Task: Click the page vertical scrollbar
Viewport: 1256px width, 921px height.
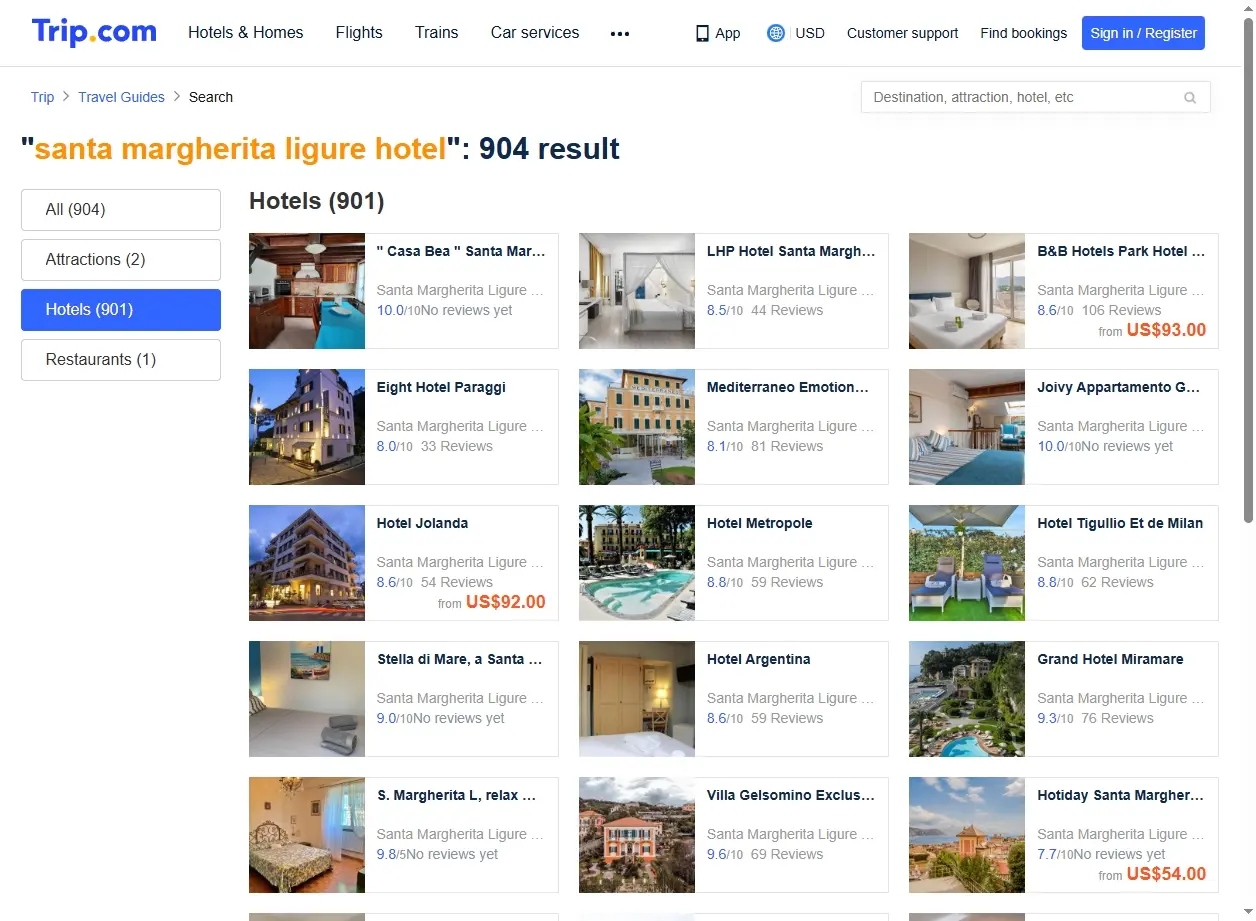Action: (x=1248, y=270)
